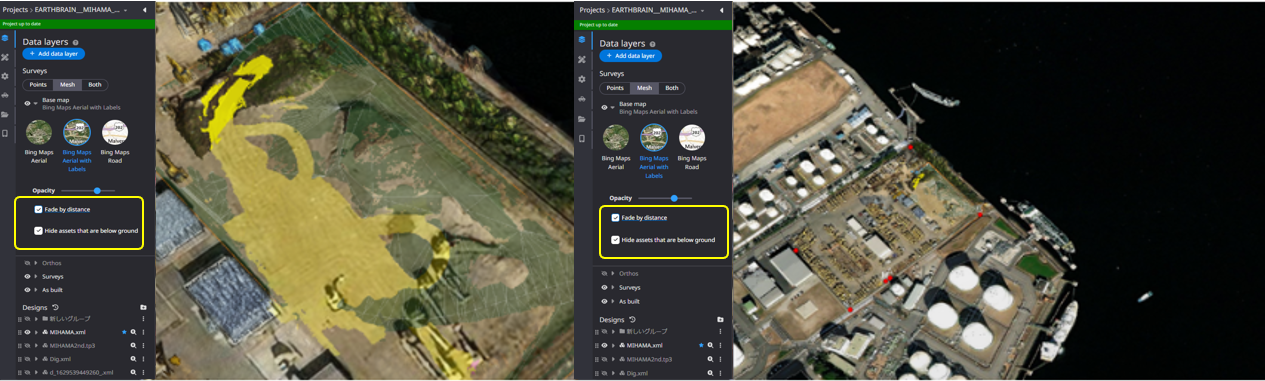Screen dimensions: 1265x381
Task: Toggle As built visibility eye in left screenshot
Action: pos(27,290)
